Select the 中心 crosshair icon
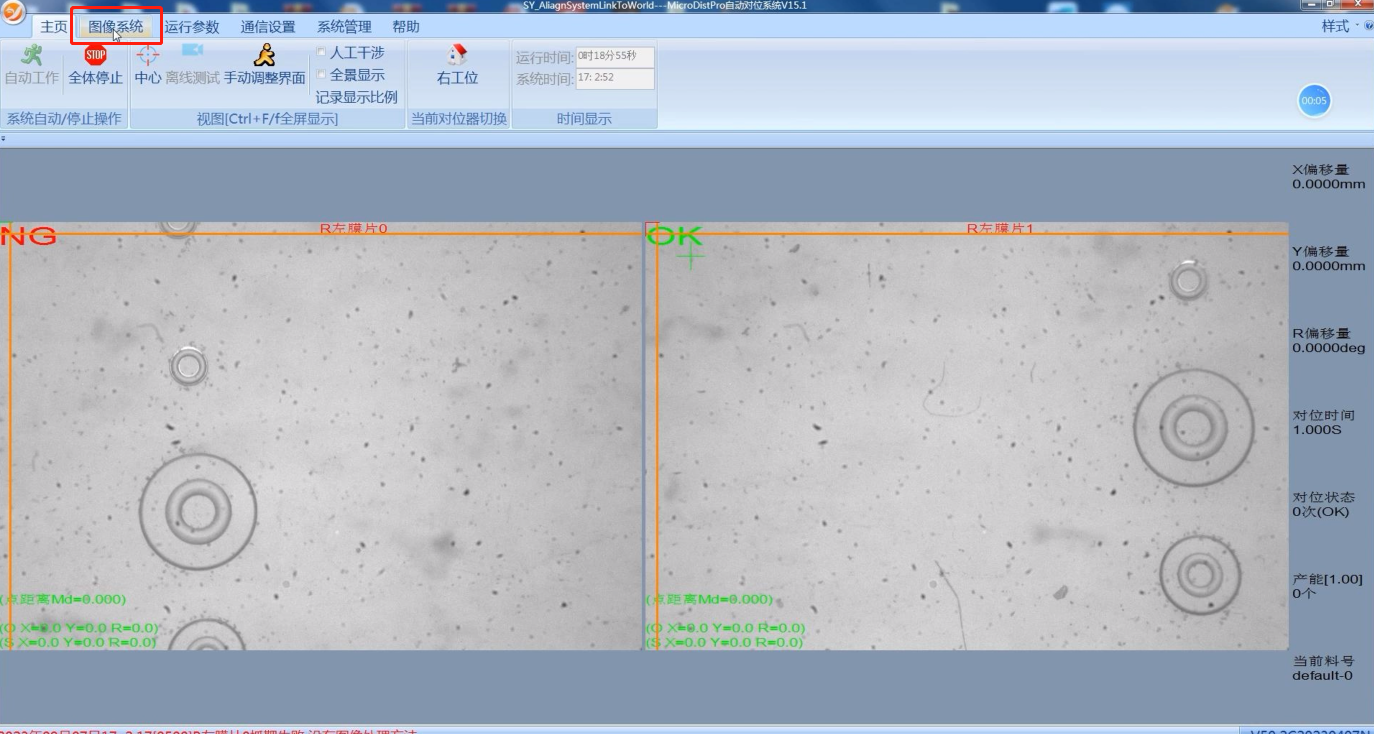This screenshot has width=1374, height=734. point(147,56)
